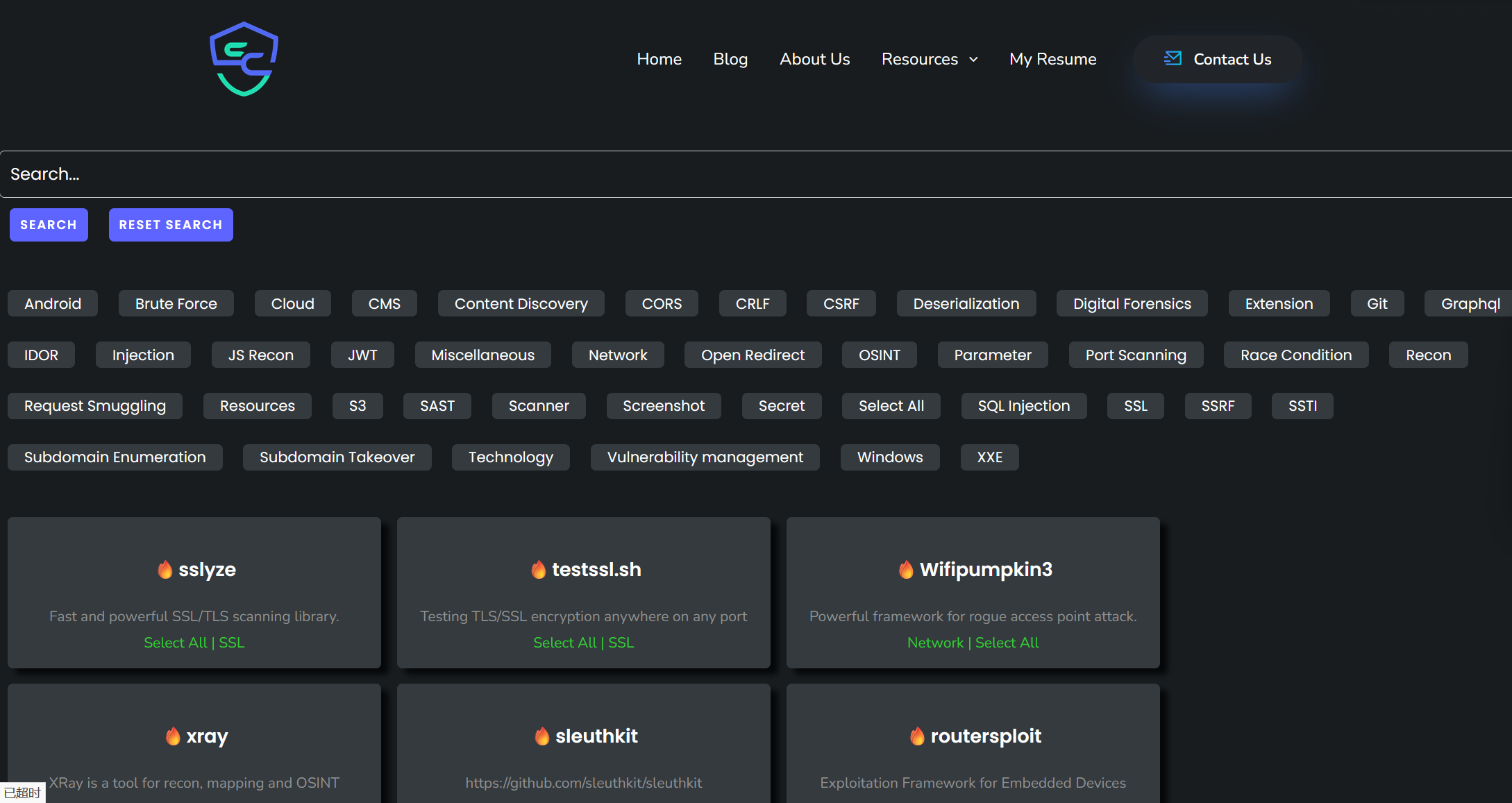Filter by Request Smuggling tag

click(x=95, y=406)
